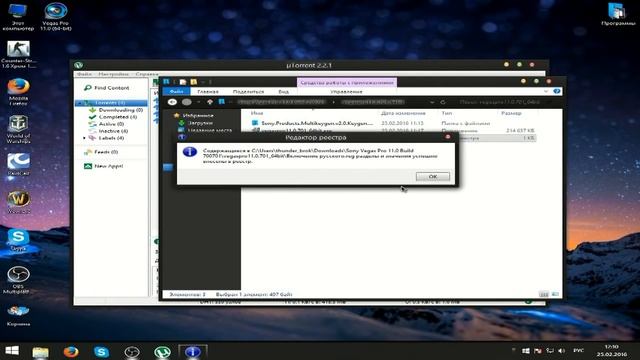Open the Skype desktop shortcut
Image resolution: width=640 pixels, height=360 pixels.
click(18, 240)
